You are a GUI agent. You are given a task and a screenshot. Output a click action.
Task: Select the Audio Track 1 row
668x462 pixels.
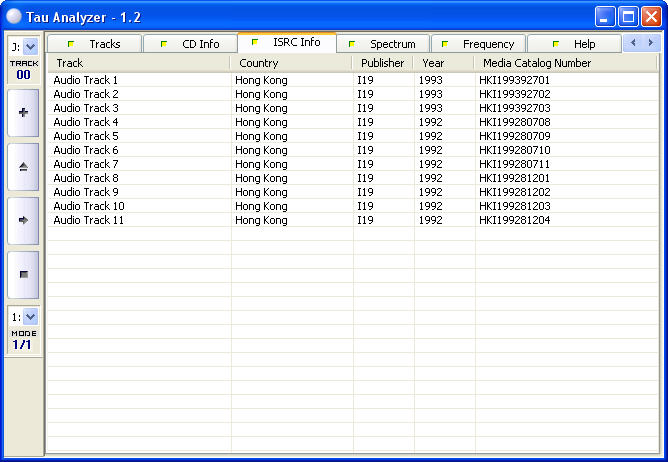(353, 80)
